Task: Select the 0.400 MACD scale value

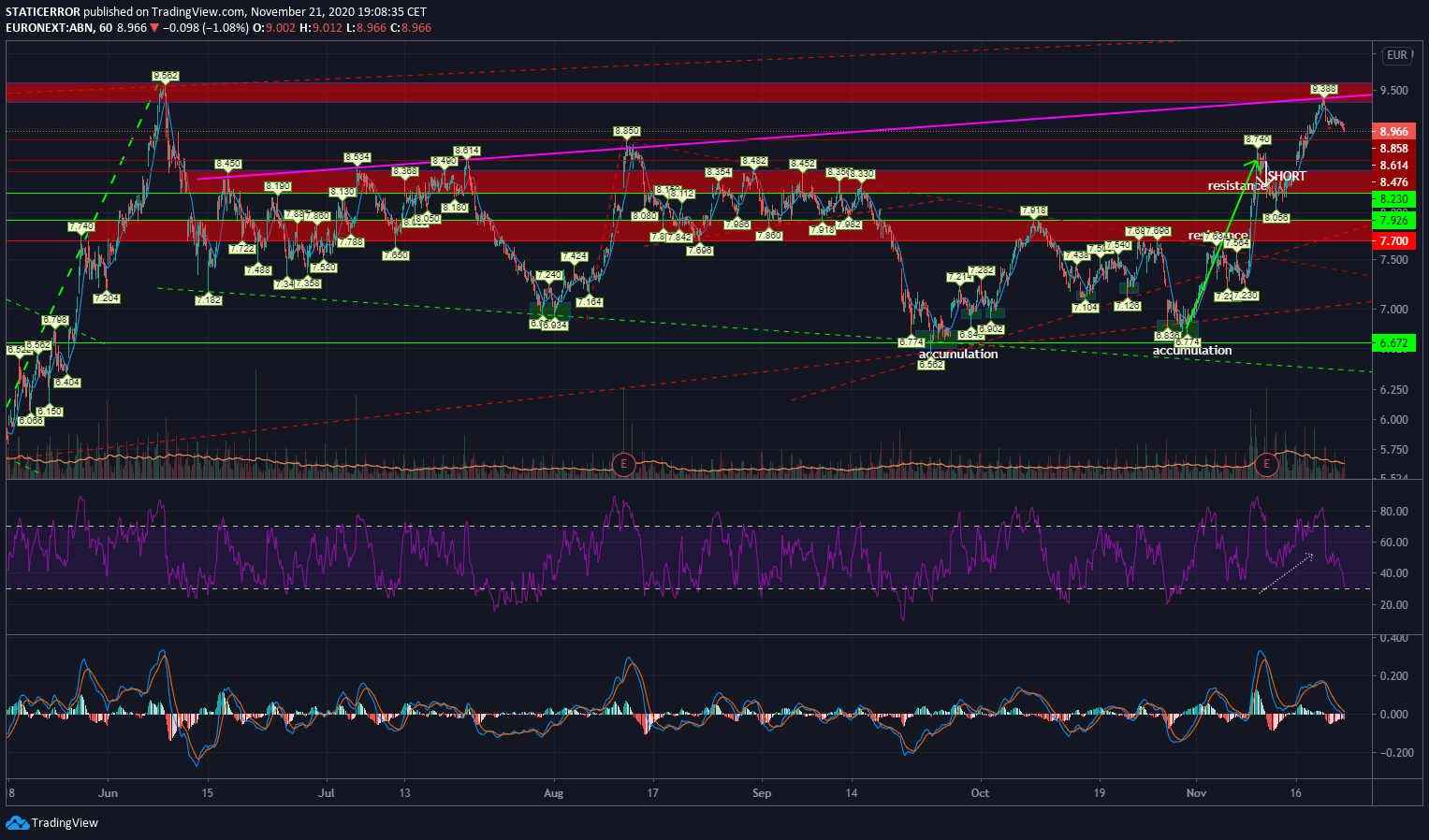Action: [x=1393, y=638]
